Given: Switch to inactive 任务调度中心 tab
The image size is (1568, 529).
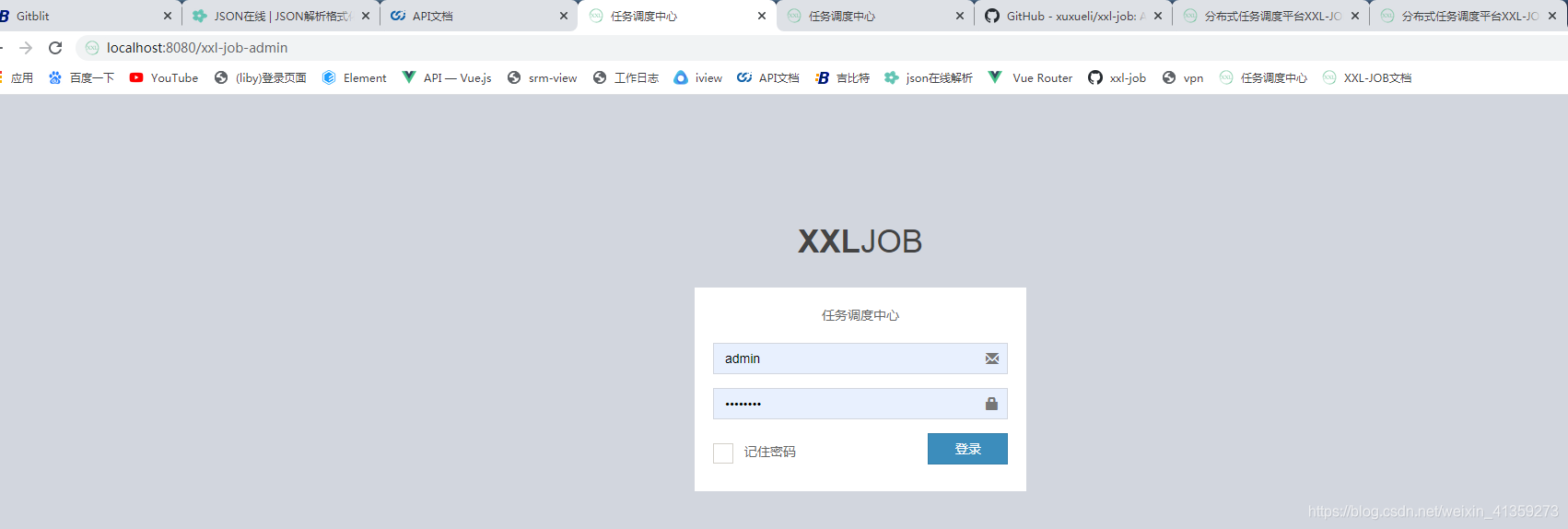Looking at the screenshot, I should coord(875,16).
